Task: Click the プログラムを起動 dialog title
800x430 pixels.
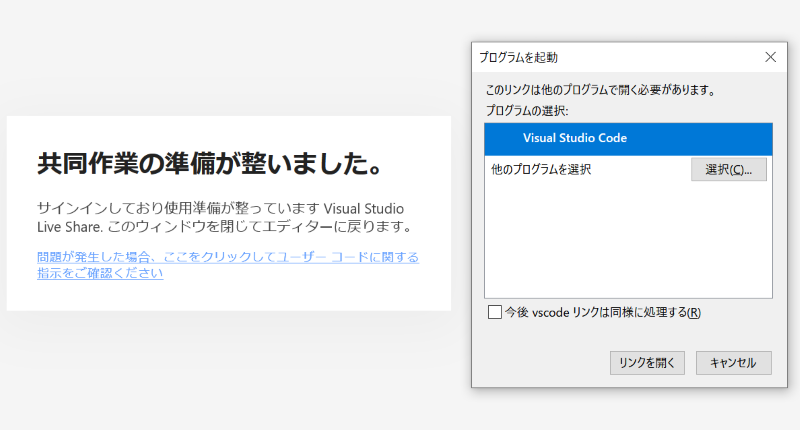Action: 518,58
